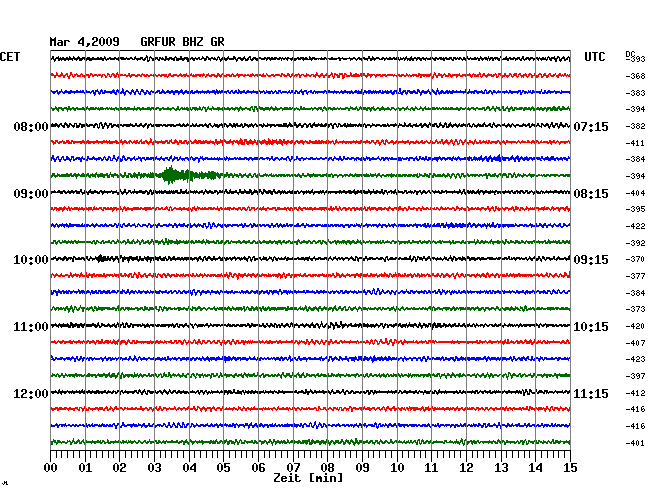Select the DC offset value -401
The height and width of the screenshot is (494, 650).
[x=635, y=443]
